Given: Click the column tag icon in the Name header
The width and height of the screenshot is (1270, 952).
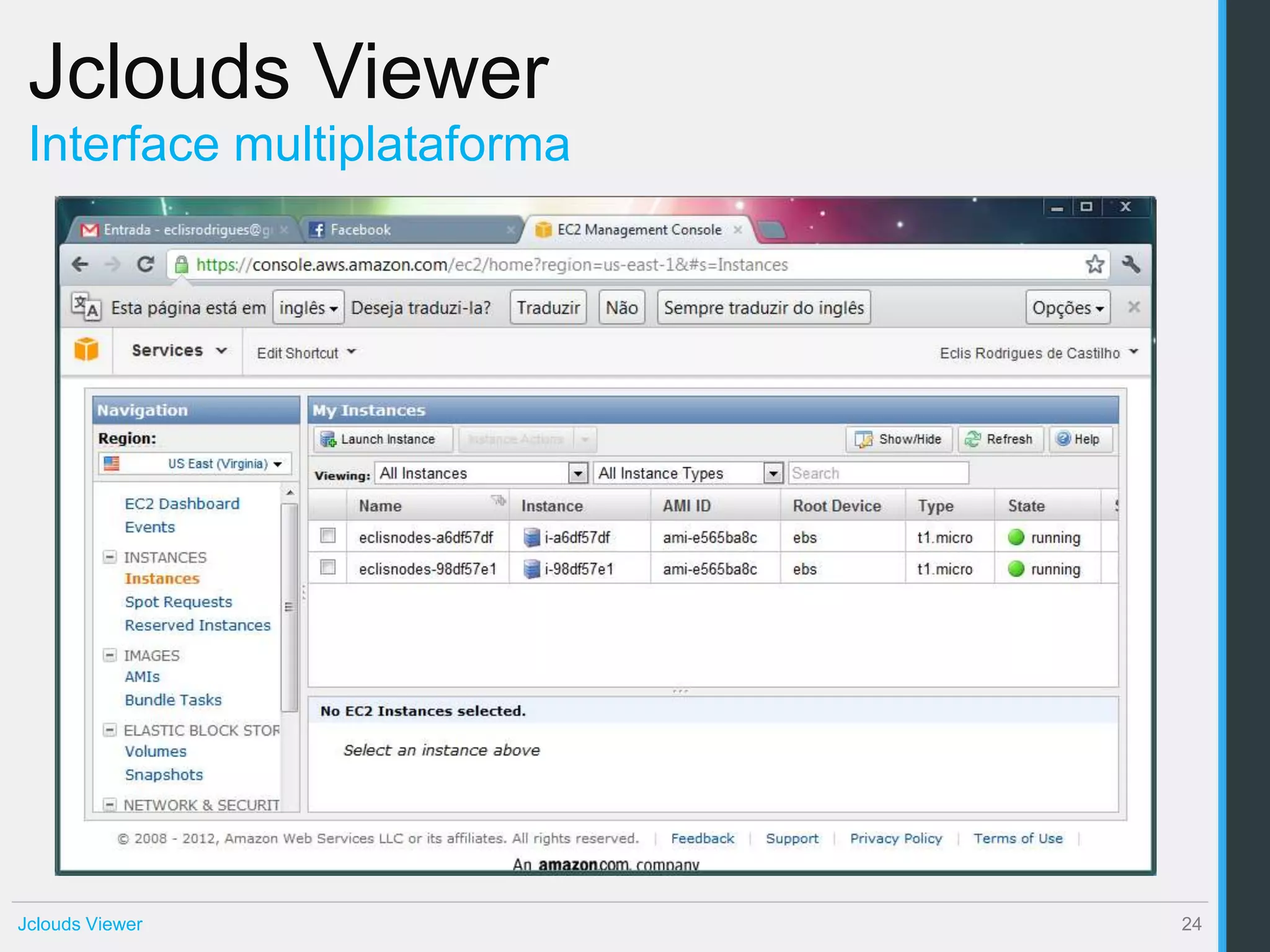Looking at the screenshot, I should [x=499, y=500].
